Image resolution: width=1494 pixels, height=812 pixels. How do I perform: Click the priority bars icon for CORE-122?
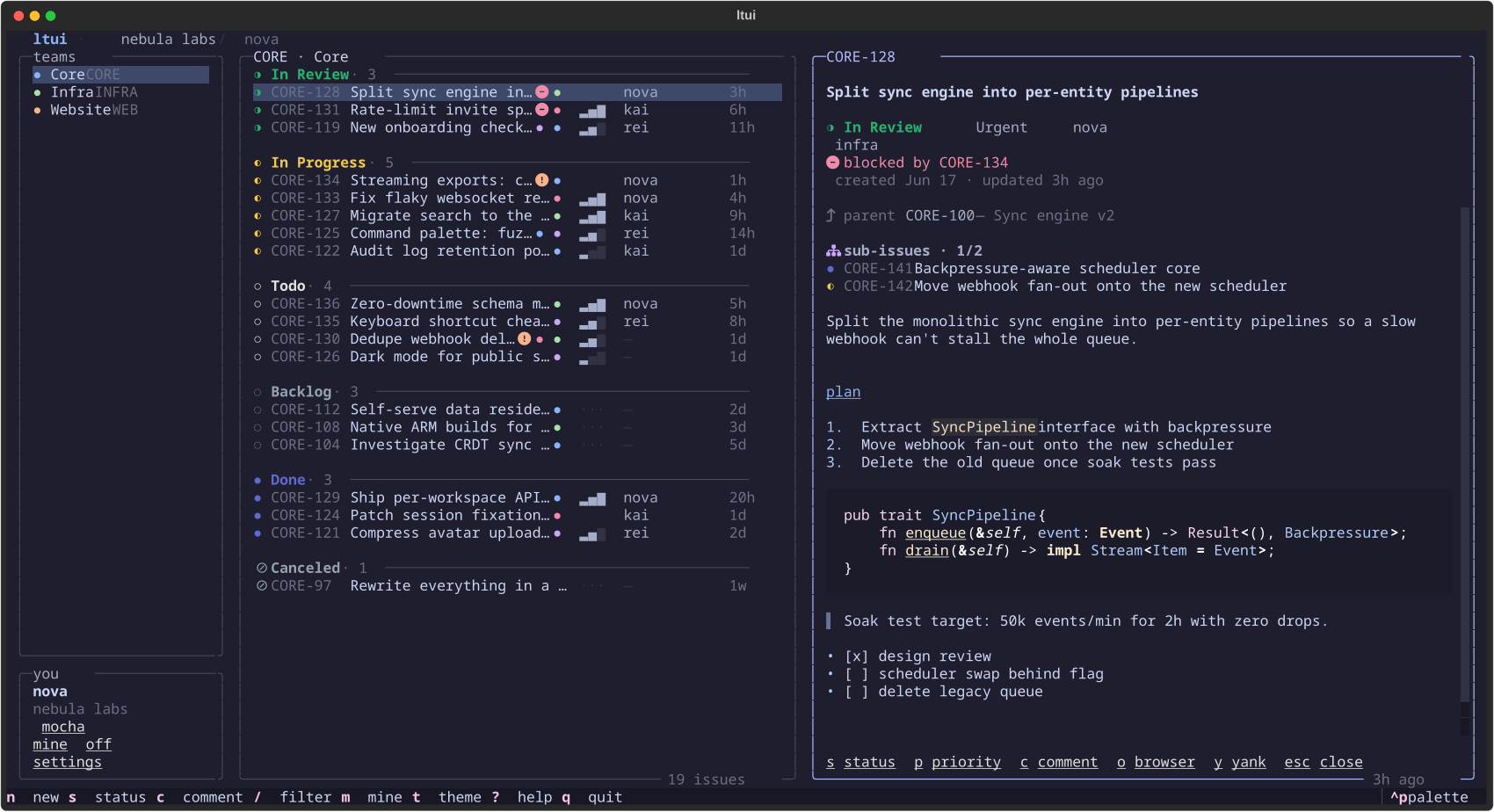click(x=592, y=251)
